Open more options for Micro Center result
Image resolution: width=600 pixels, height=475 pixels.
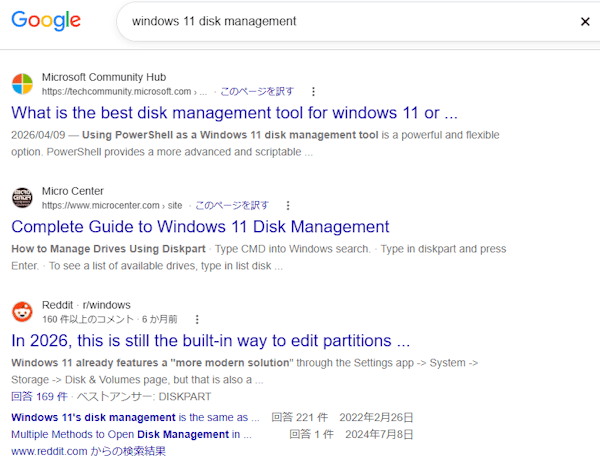click(288, 206)
